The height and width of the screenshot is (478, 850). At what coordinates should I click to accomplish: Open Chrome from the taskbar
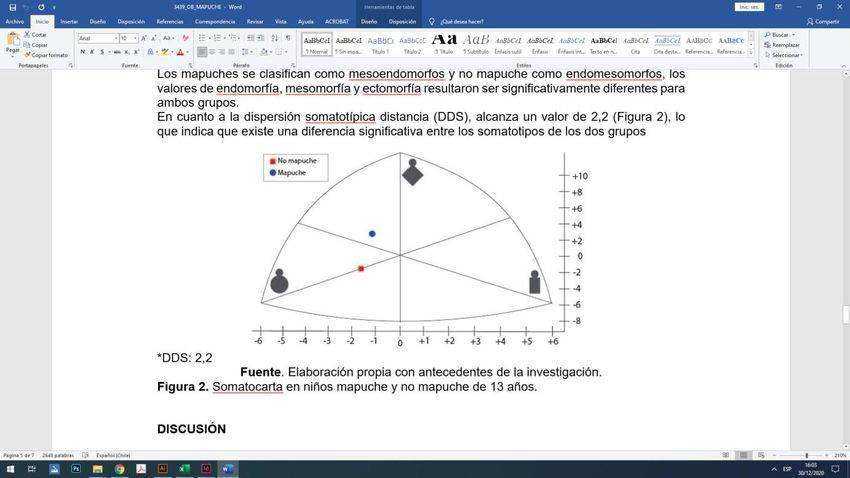(119, 469)
